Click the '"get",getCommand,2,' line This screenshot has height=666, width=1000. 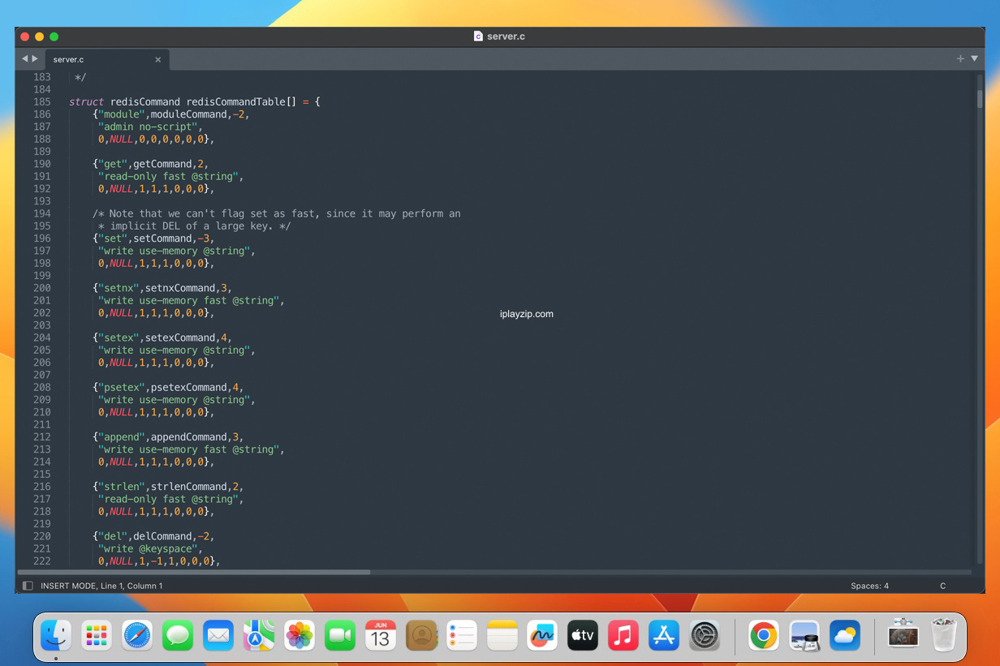point(151,164)
